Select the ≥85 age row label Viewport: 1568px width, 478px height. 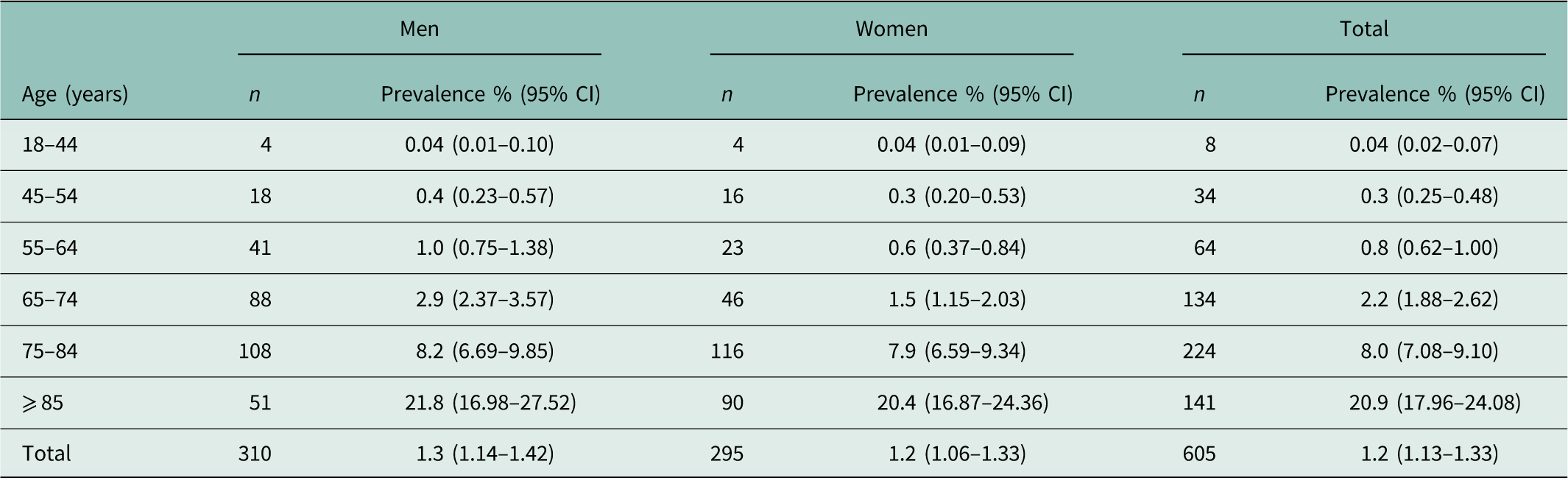coord(43,403)
